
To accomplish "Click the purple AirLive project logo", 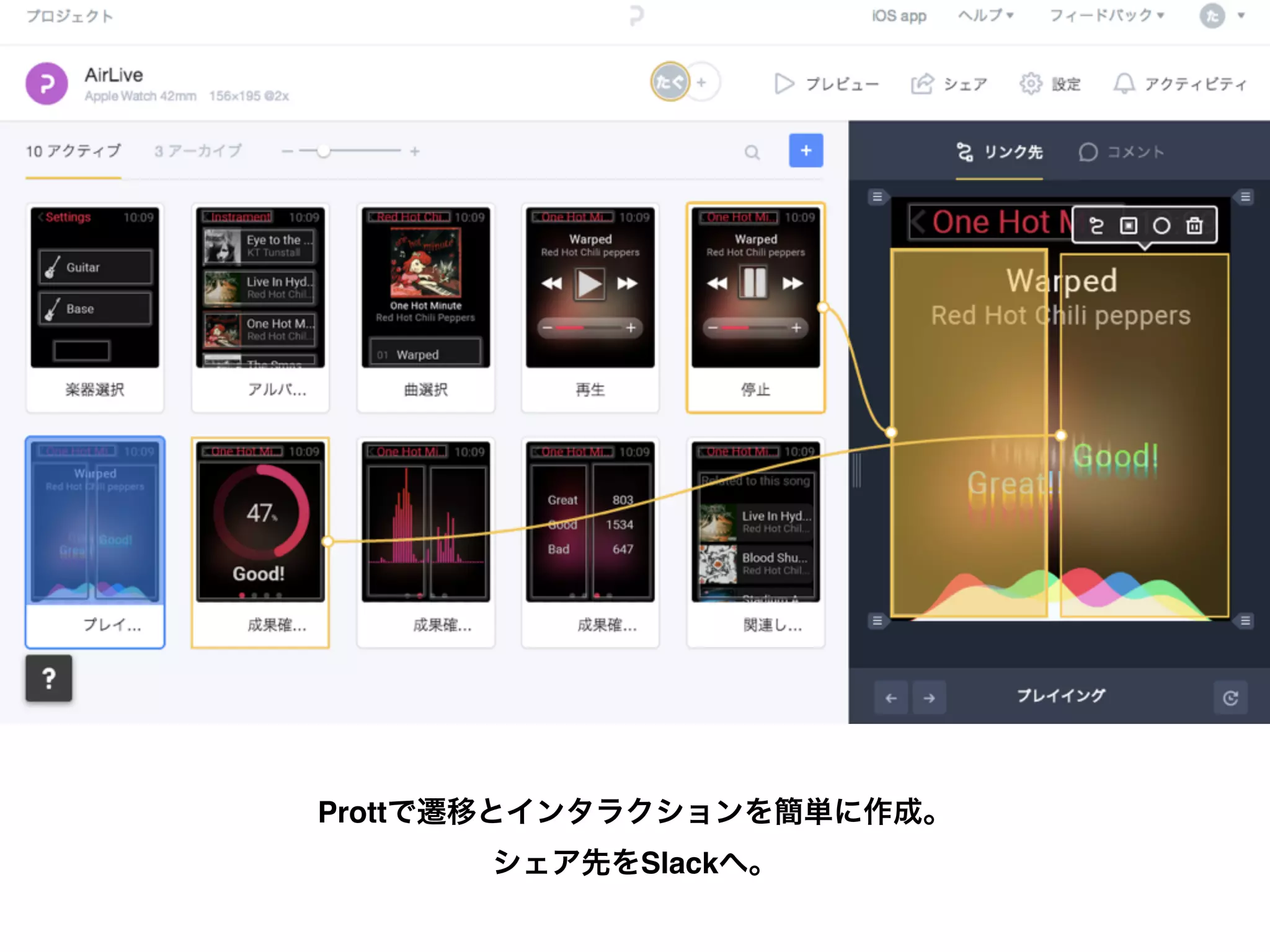I will (47, 84).
